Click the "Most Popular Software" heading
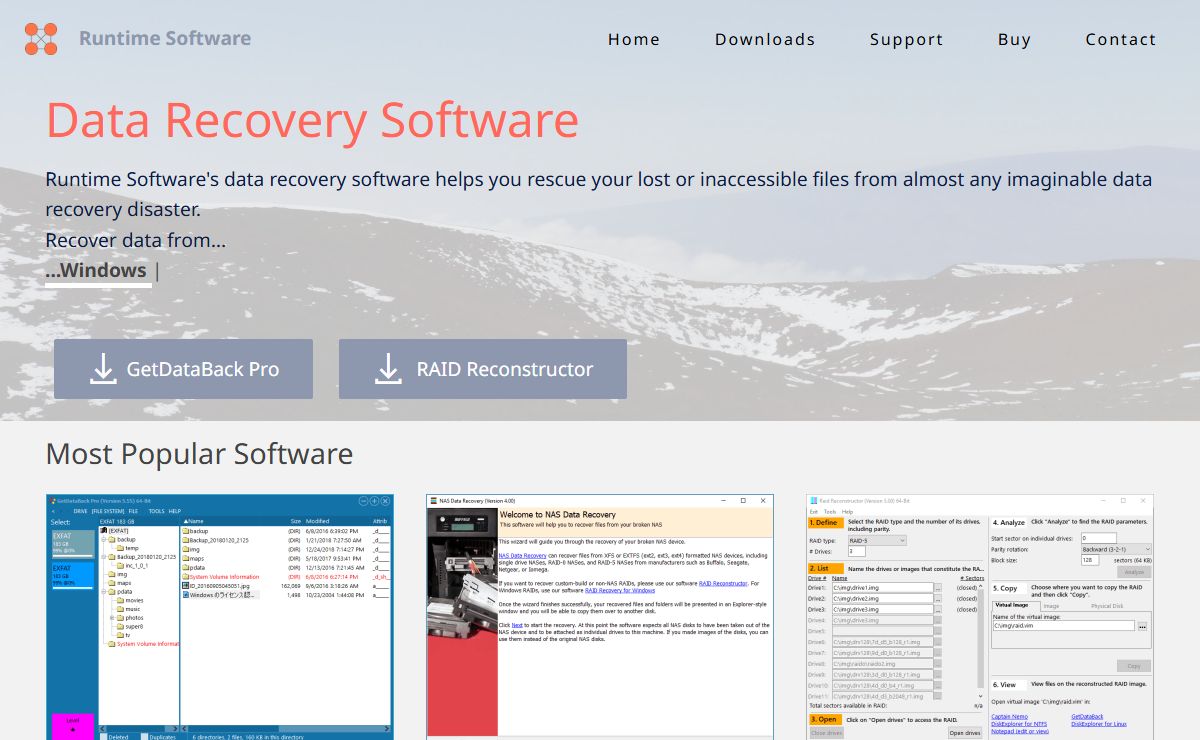This screenshot has width=1200, height=740. tap(199, 454)
